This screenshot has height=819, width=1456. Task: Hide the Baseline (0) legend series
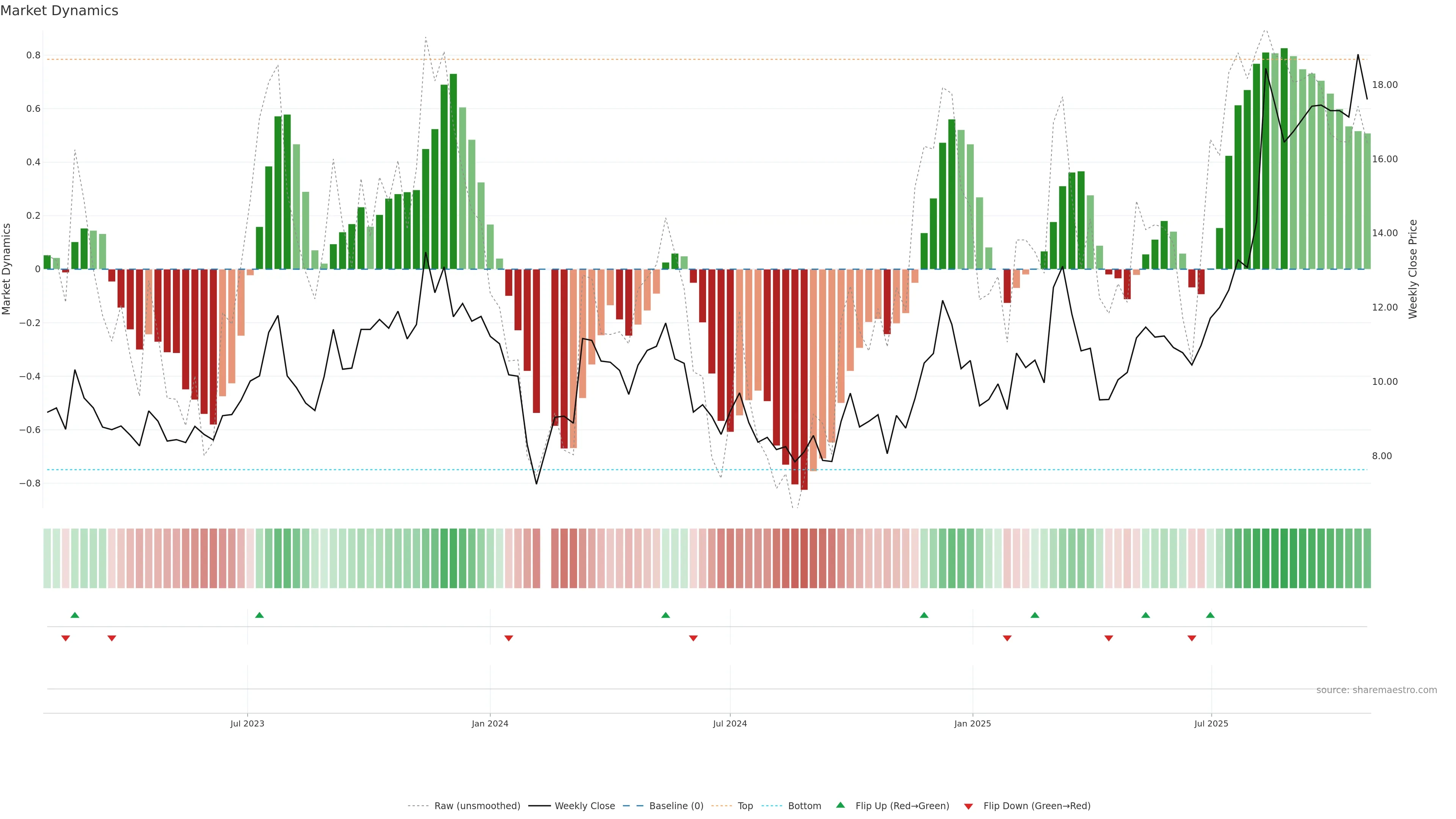pos(676,806)
